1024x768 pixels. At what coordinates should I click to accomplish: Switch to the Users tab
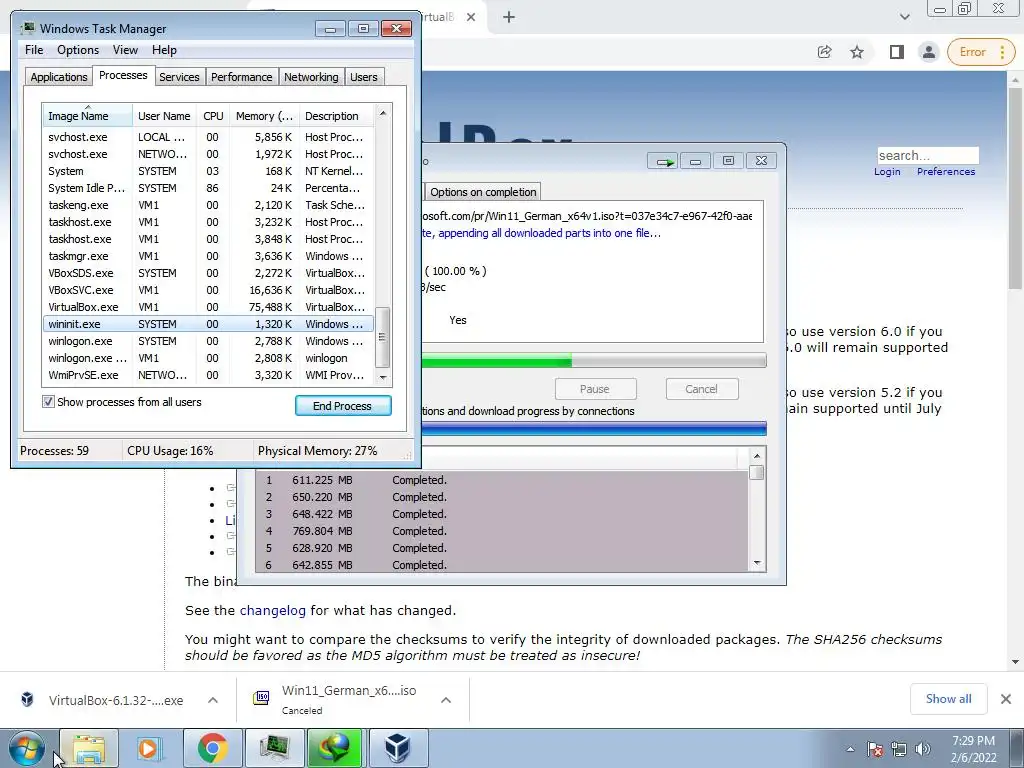click(x=364, y=77)
